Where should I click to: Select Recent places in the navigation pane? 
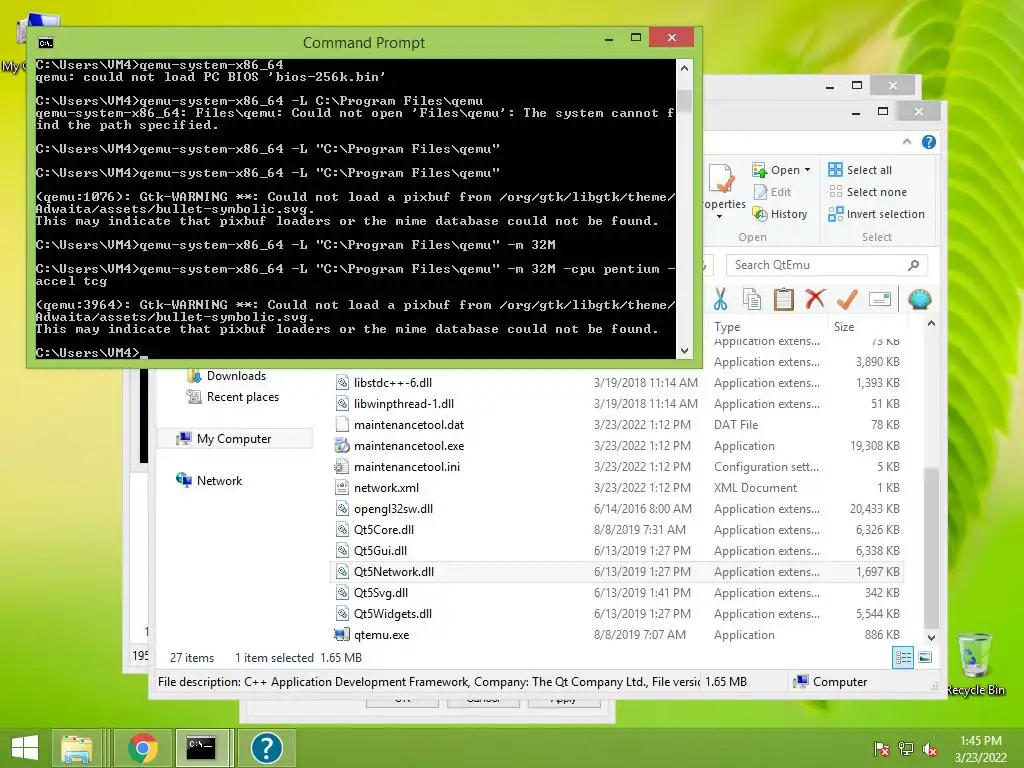point(232,397)
